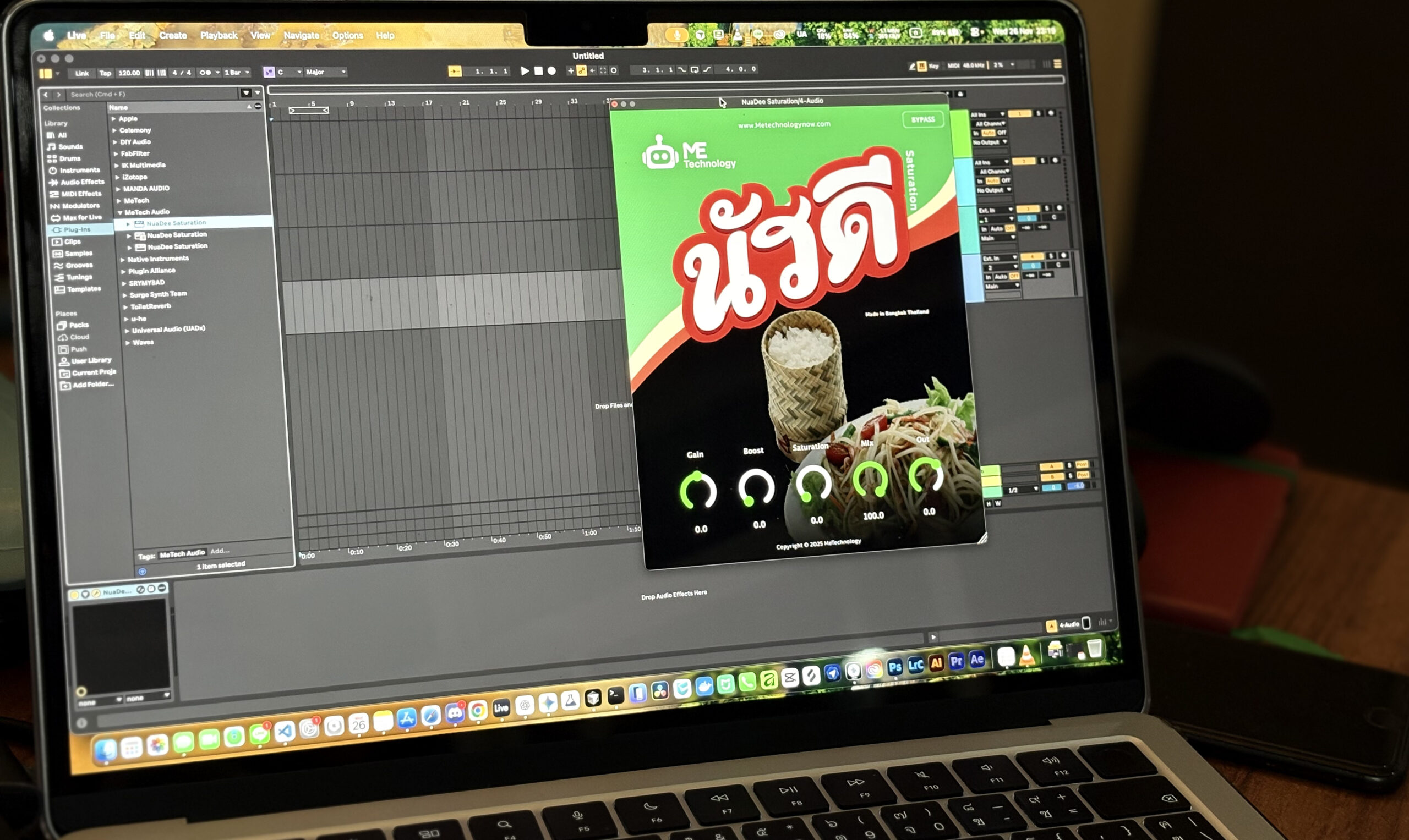This screenshot has height=840, width=1409.
Task: Toggle Follow playback arrow button
Action: (455, 72)
